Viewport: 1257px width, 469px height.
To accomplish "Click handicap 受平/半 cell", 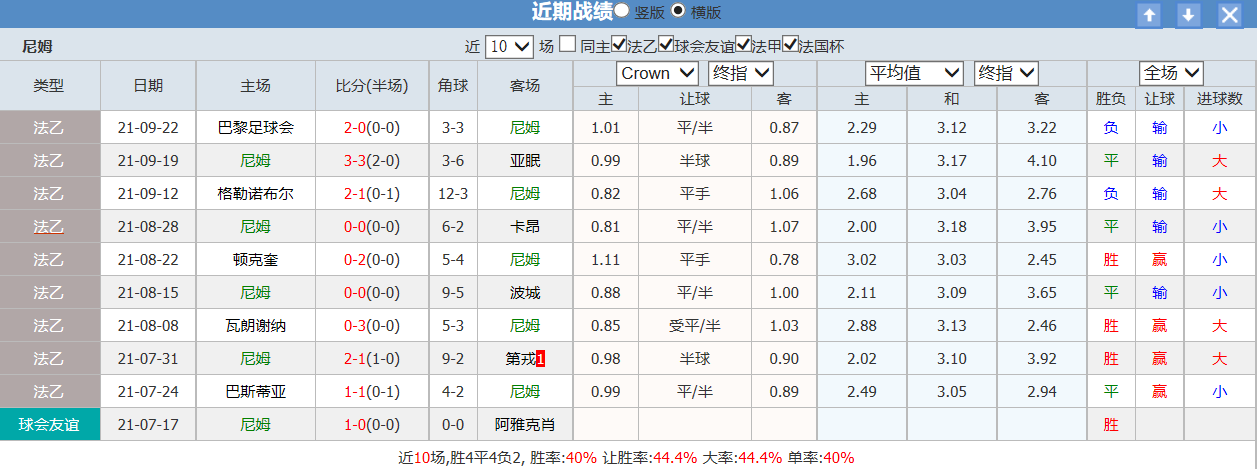I will point(694,326).
